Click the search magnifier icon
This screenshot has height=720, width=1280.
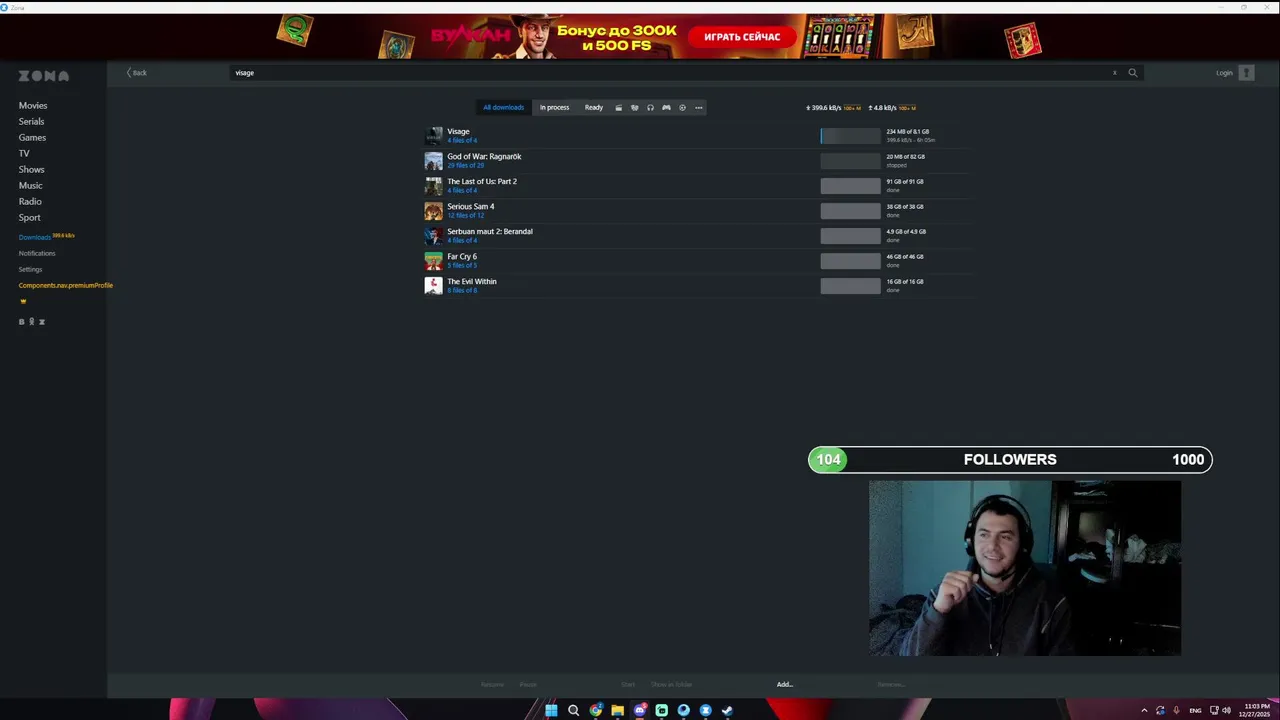pyautogui.click(x=1133, y=73)
